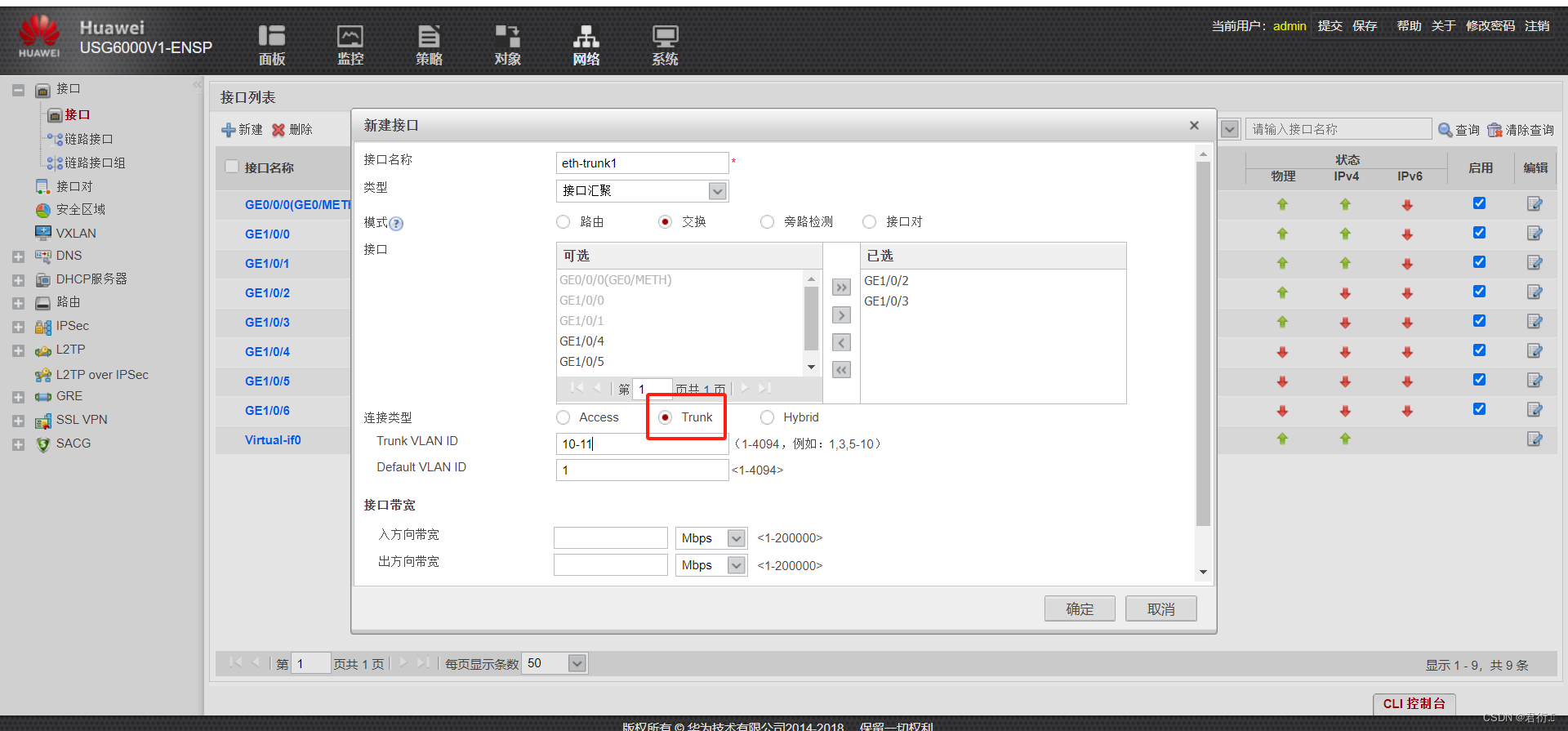The width and height of the screenshot is (1568, 731).
Task: Select the Hybrid connection type
Action: (767, 417)
